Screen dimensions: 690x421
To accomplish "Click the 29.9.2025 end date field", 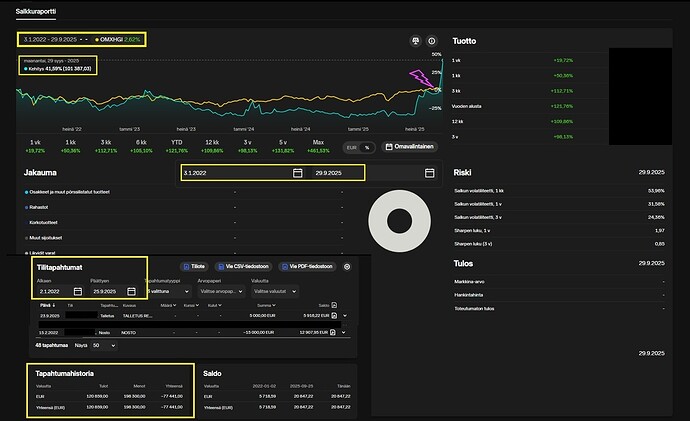I will [338, 173].
